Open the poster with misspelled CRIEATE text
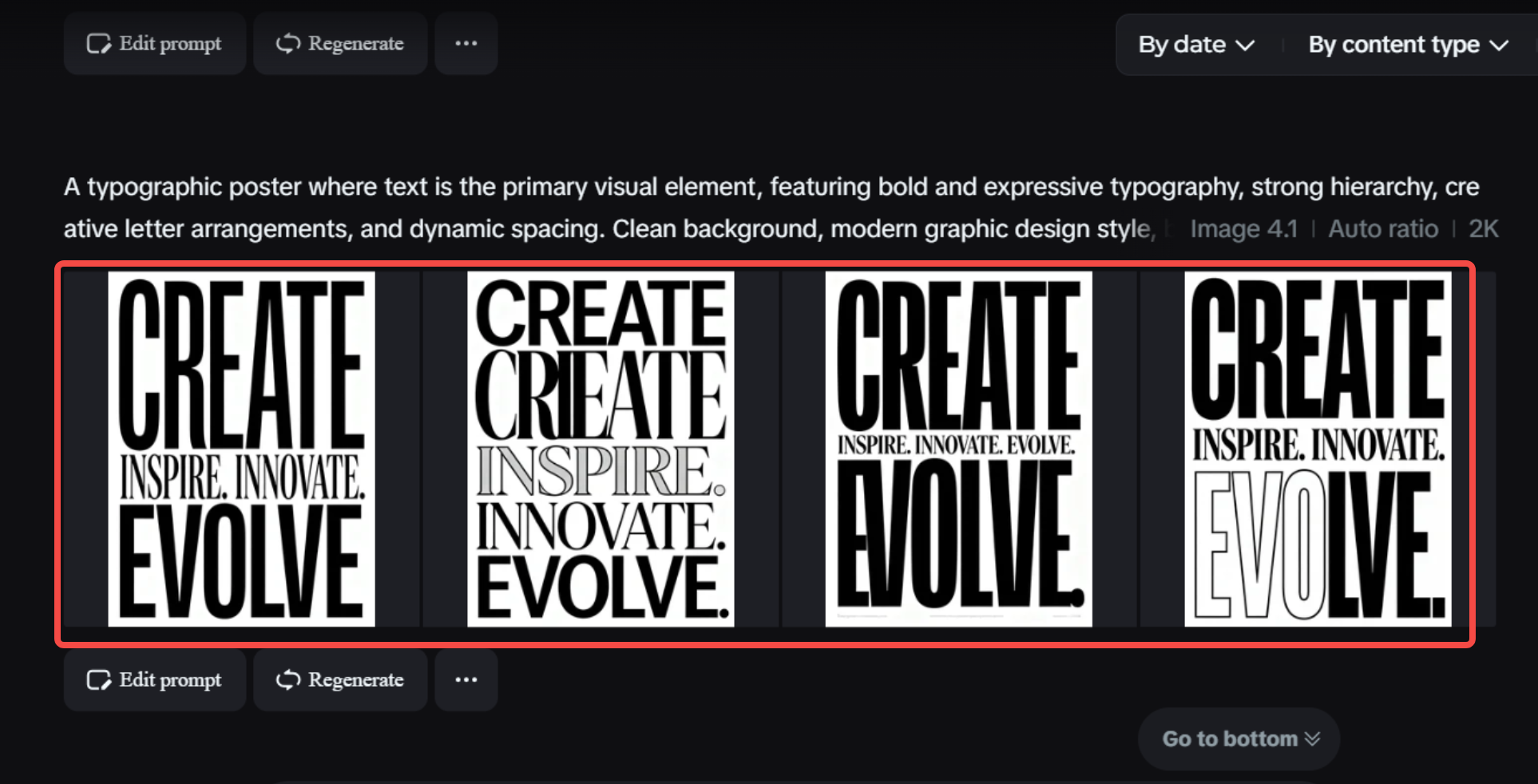This screenshot has width=1538, height=784. (601, 449)
